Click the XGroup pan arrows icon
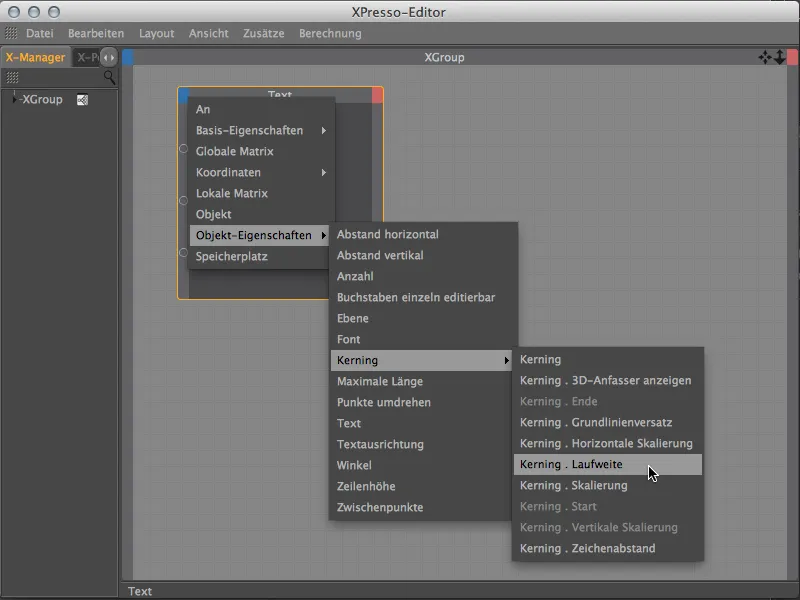The width and height of the screenshot is (800, 600). [764, 57]
